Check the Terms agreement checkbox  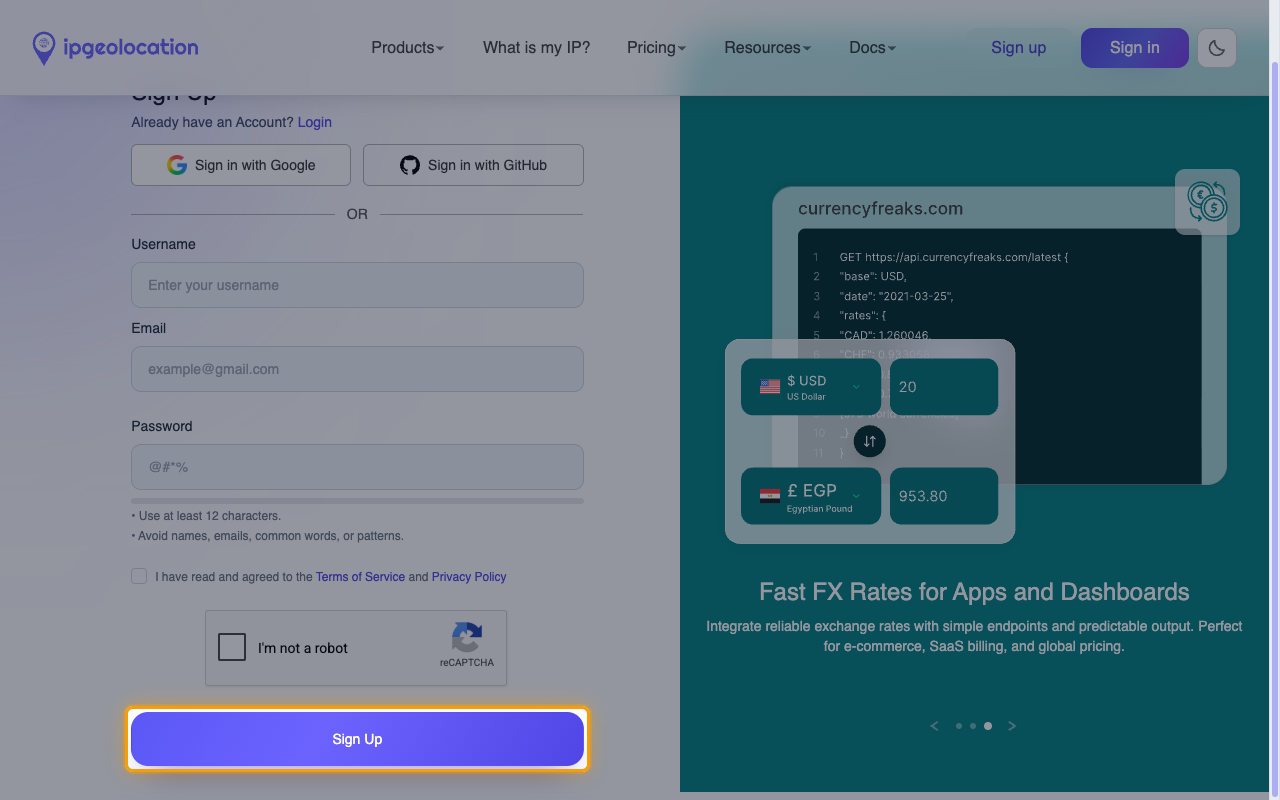pos(139,576)
